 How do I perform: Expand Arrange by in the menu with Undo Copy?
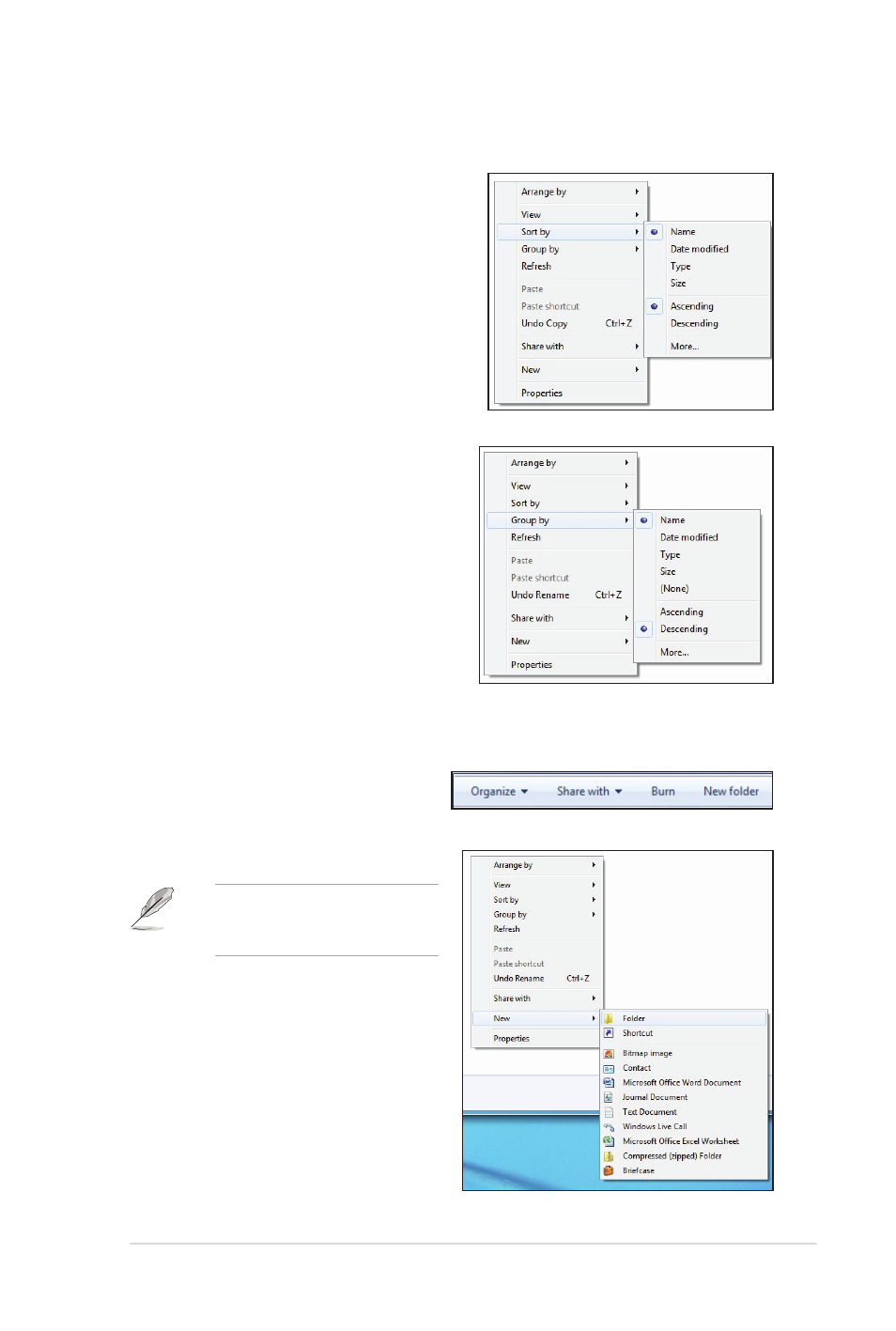coord(572,192)
